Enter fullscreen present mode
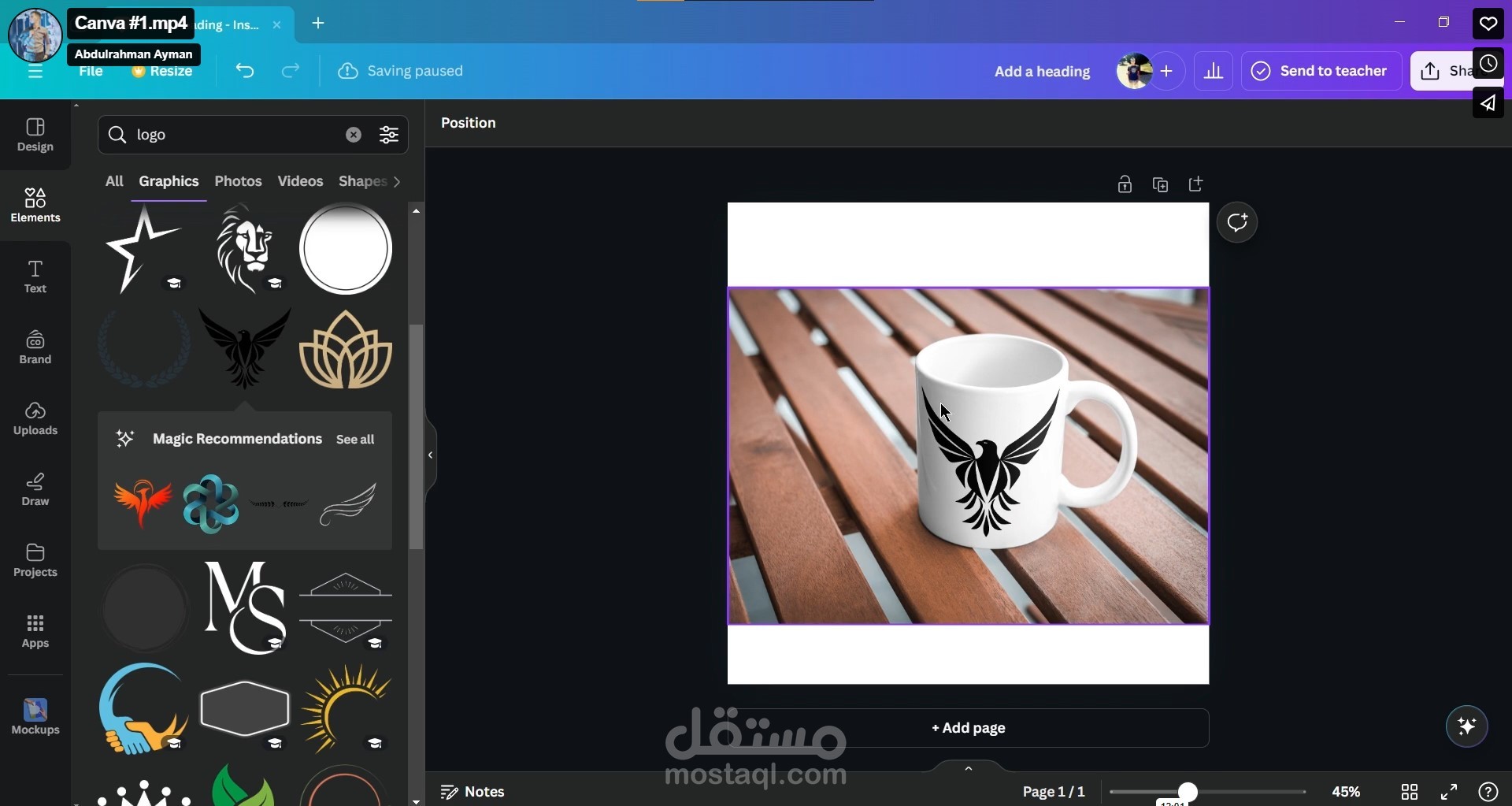 pyautogui.click(x=1449, y=792)
